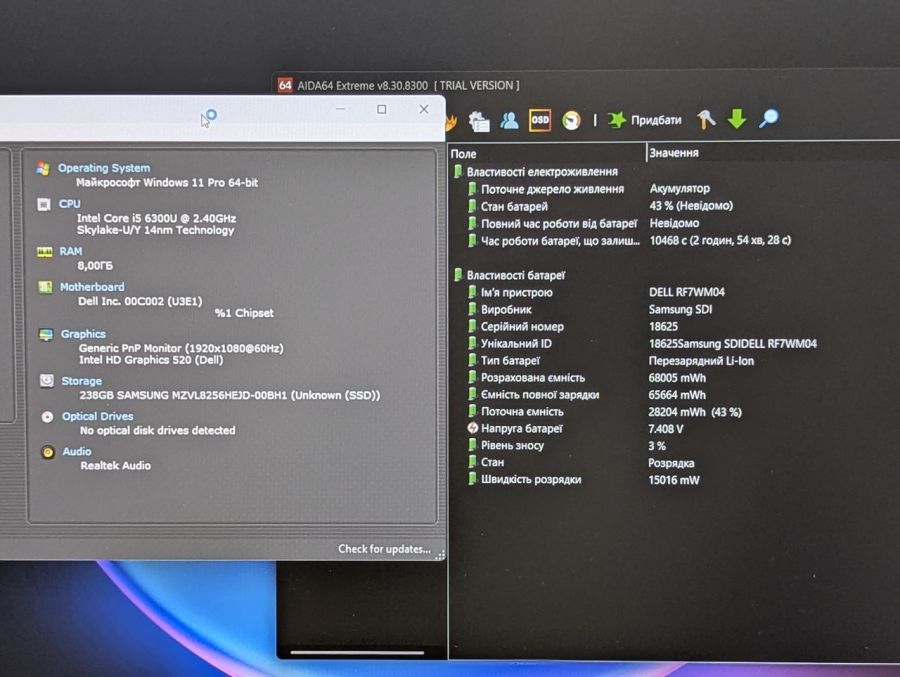This screenshot has height=677, width=900.
Task: Click the Intel Core i5 6300U text
Action: point(156,218)
